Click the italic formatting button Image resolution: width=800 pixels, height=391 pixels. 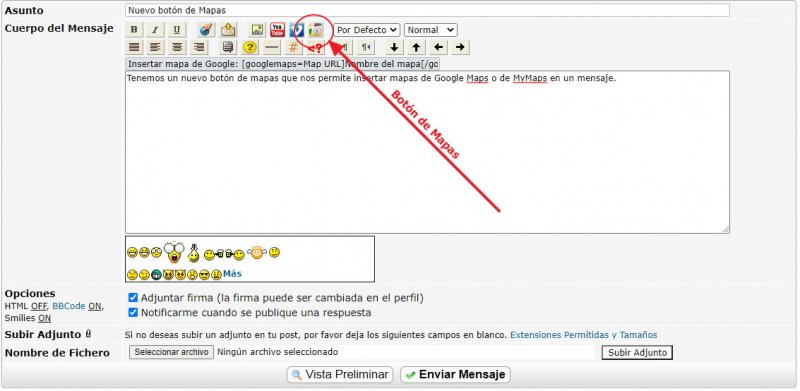tap(155, 30)
